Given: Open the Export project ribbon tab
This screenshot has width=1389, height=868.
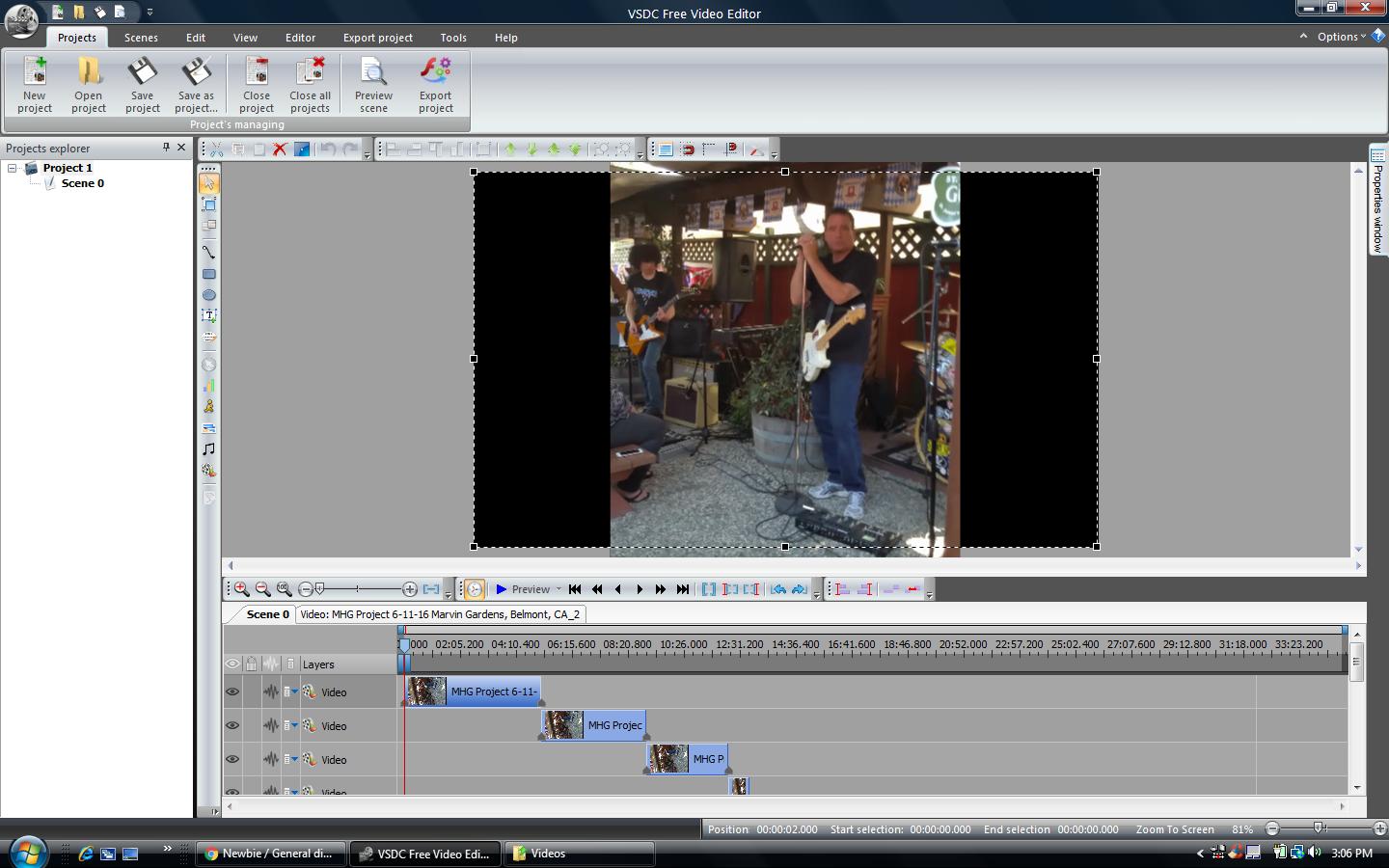Looking at the screenshot, I should click(x=377, y=38).
